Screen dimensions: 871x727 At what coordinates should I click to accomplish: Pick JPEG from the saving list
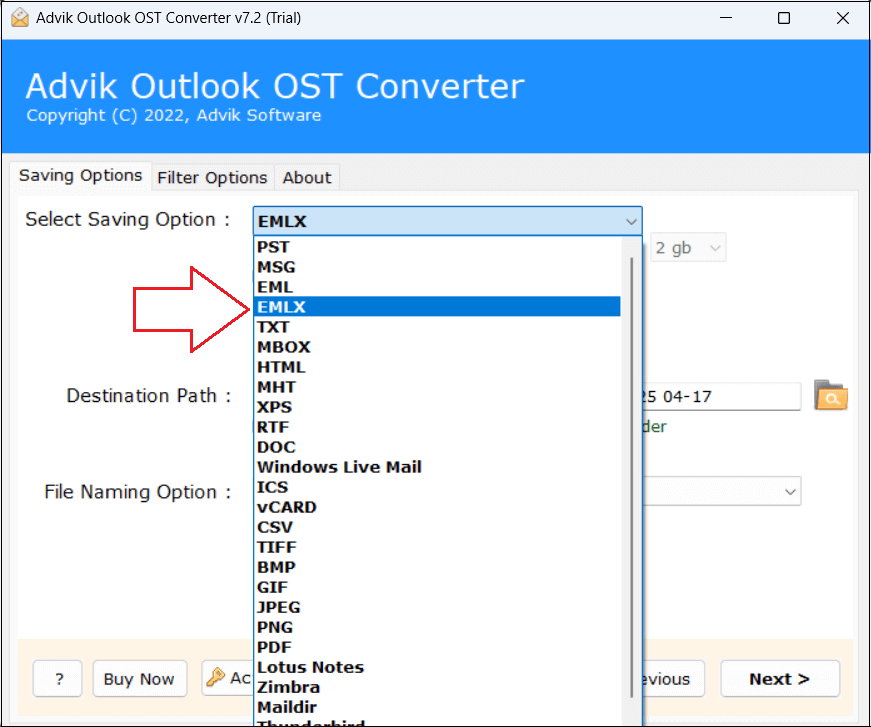437,606
